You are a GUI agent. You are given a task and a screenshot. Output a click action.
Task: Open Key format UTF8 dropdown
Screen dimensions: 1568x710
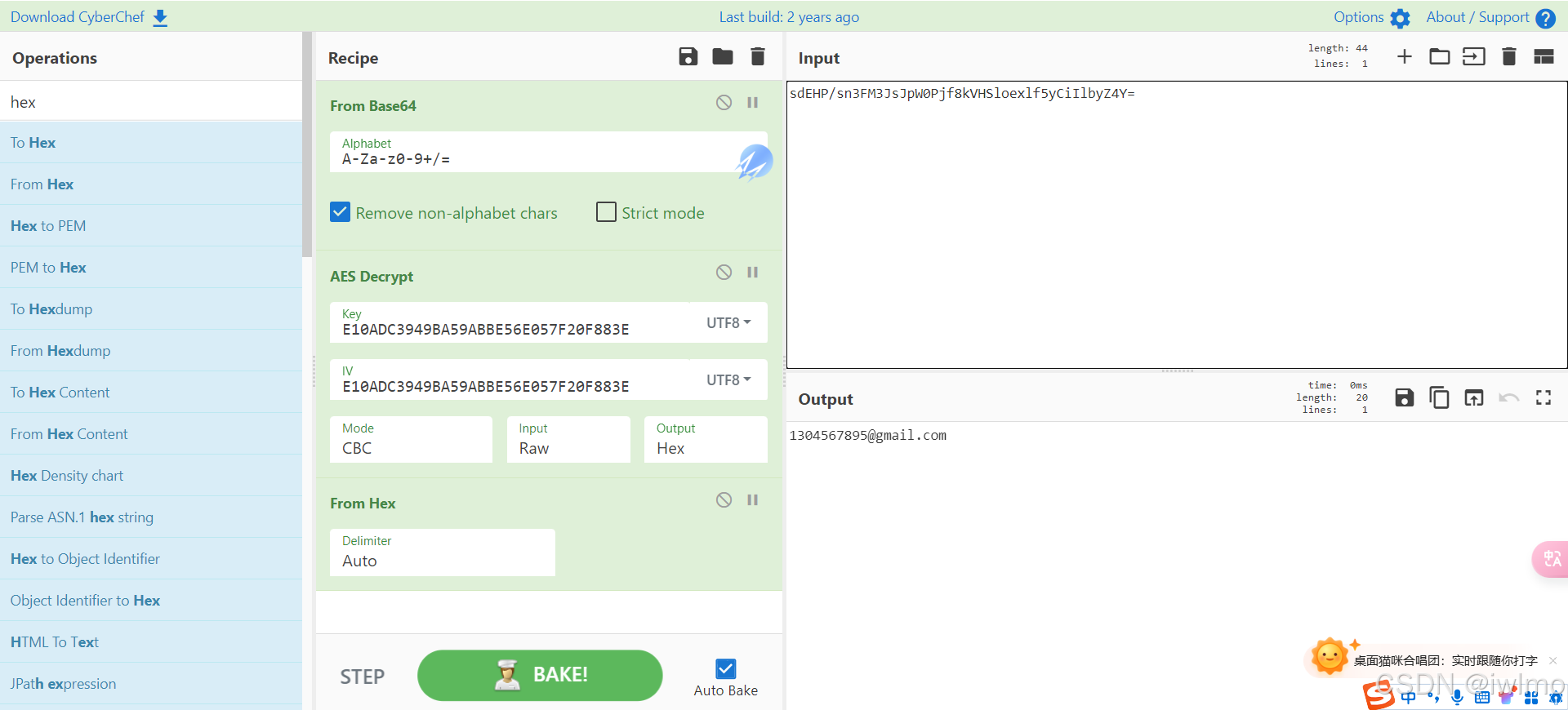click(728, 322)
